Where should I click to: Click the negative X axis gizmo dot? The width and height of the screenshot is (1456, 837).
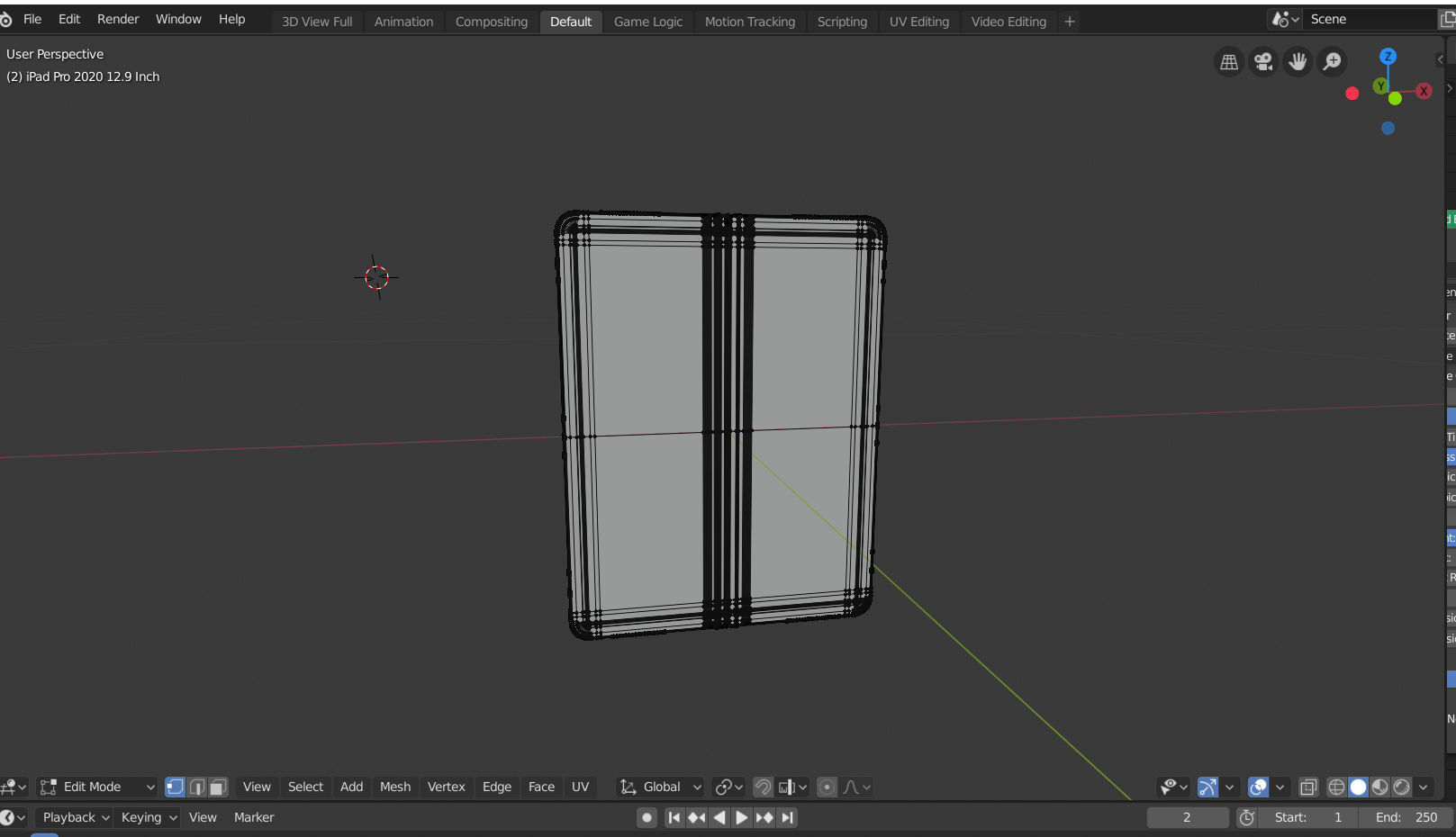[x=1352, y=93]
